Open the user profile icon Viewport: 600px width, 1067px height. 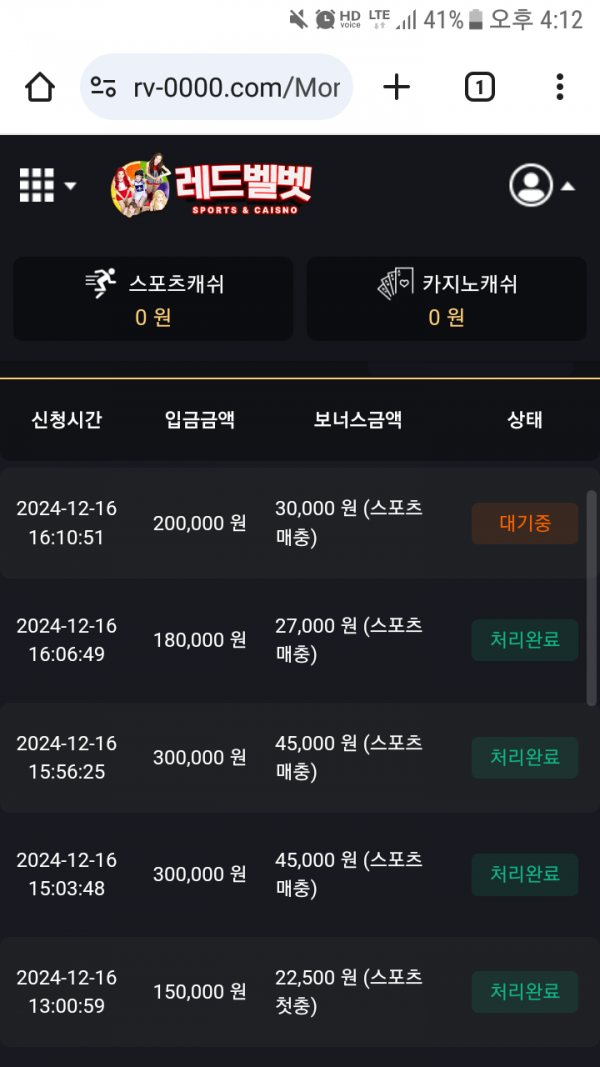(530, 184)
